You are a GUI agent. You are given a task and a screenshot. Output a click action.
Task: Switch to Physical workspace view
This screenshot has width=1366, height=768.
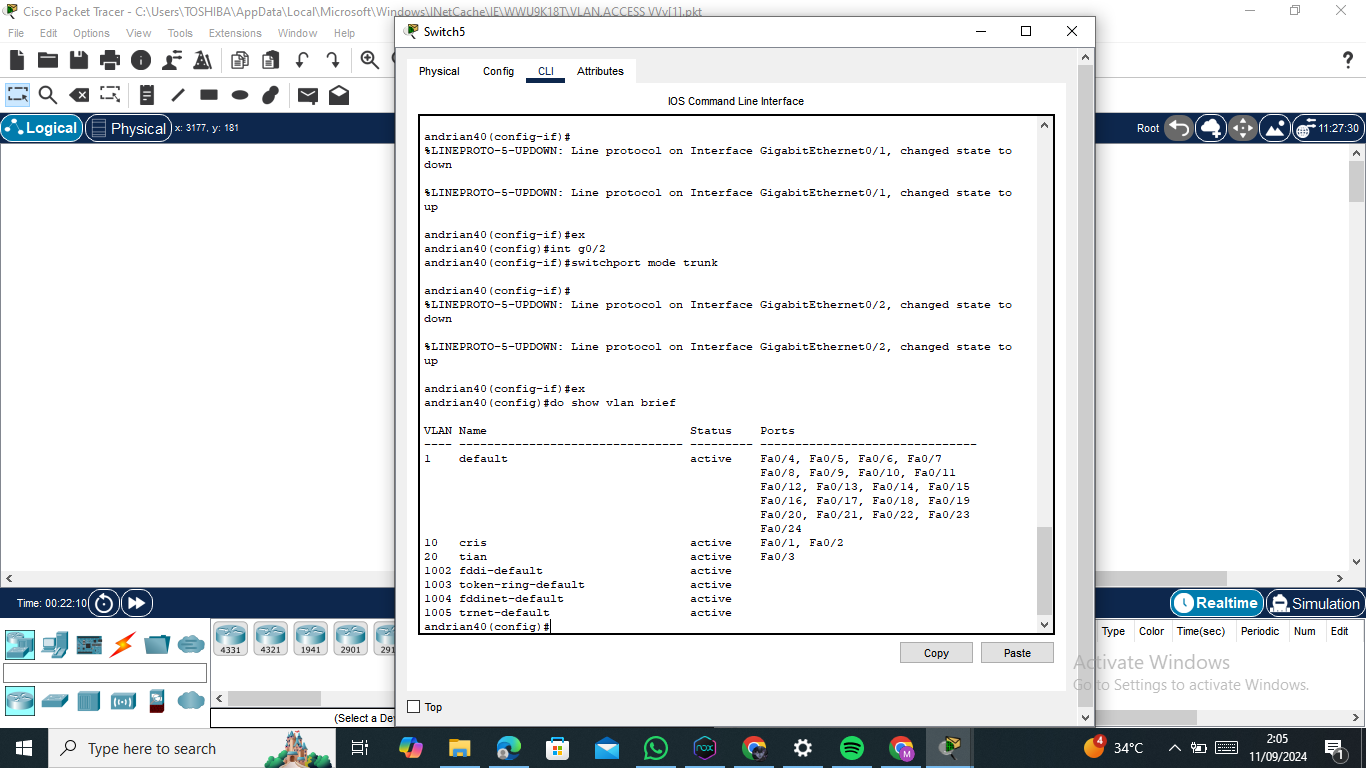tap(127, 128)
